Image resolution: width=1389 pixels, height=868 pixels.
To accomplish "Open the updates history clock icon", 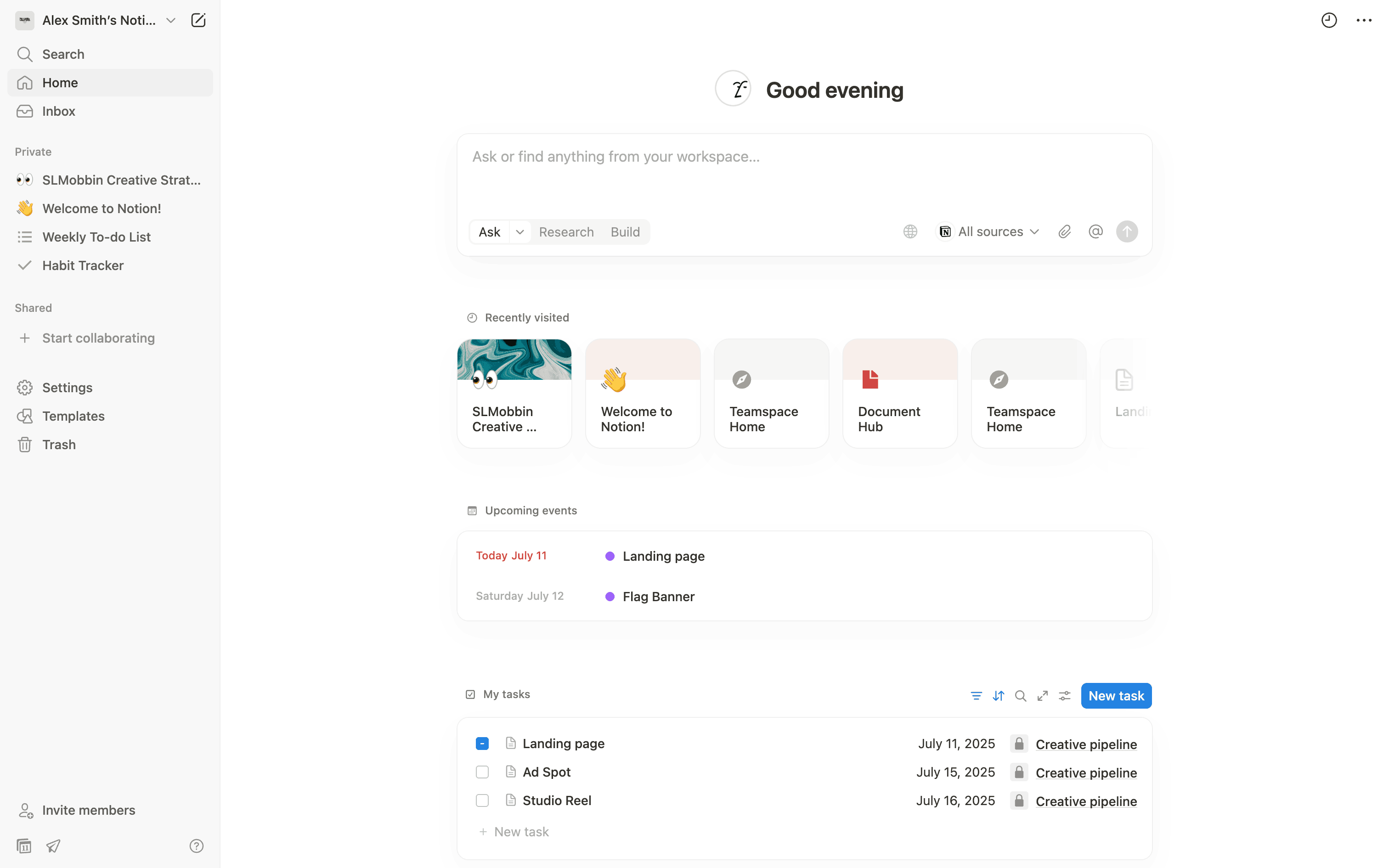I will click(1329, 21).
